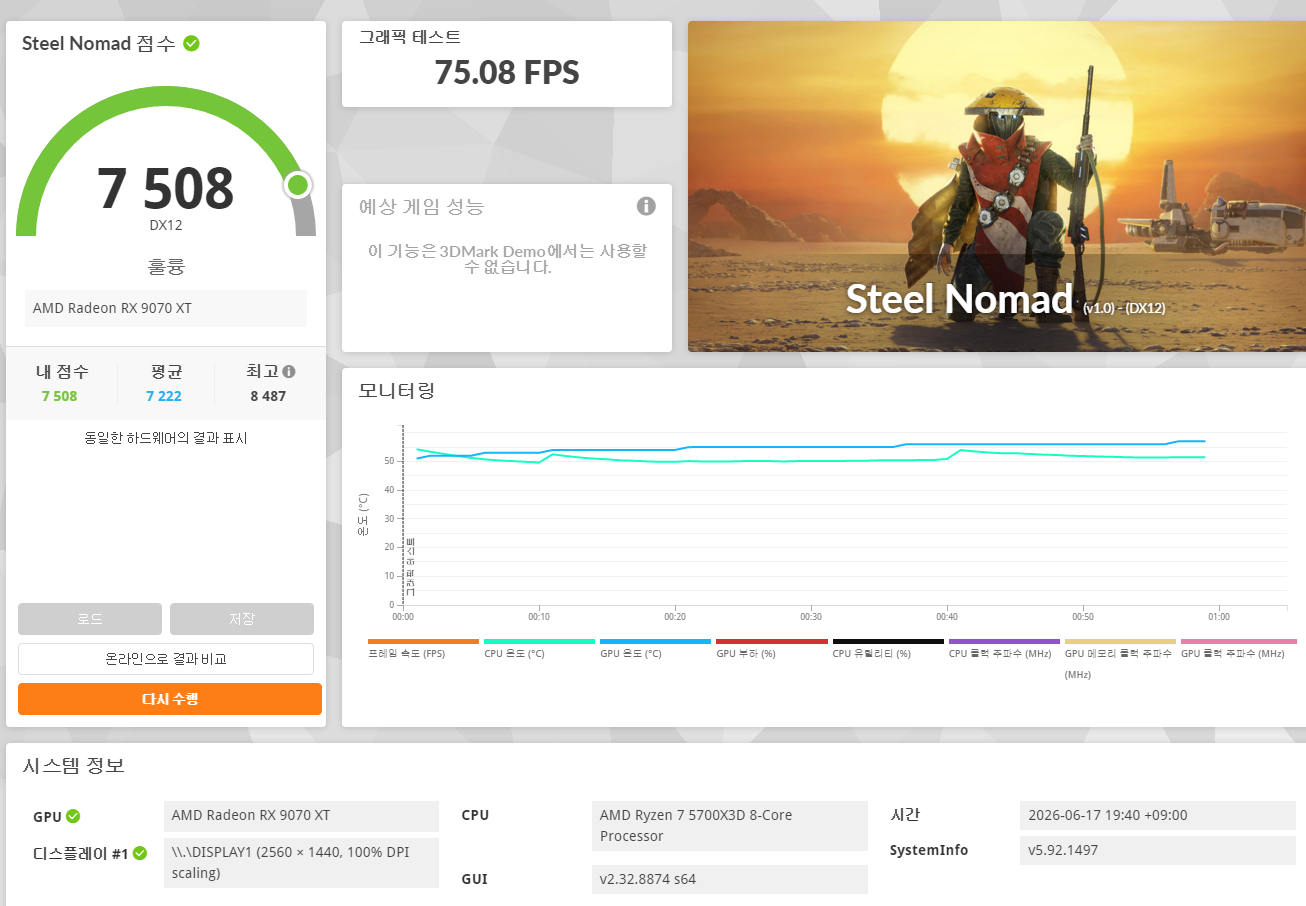Viewport: 1306px width, 906px height.
Task: Click the green check next to 디스플레이 #1
Action: [140, 853]
